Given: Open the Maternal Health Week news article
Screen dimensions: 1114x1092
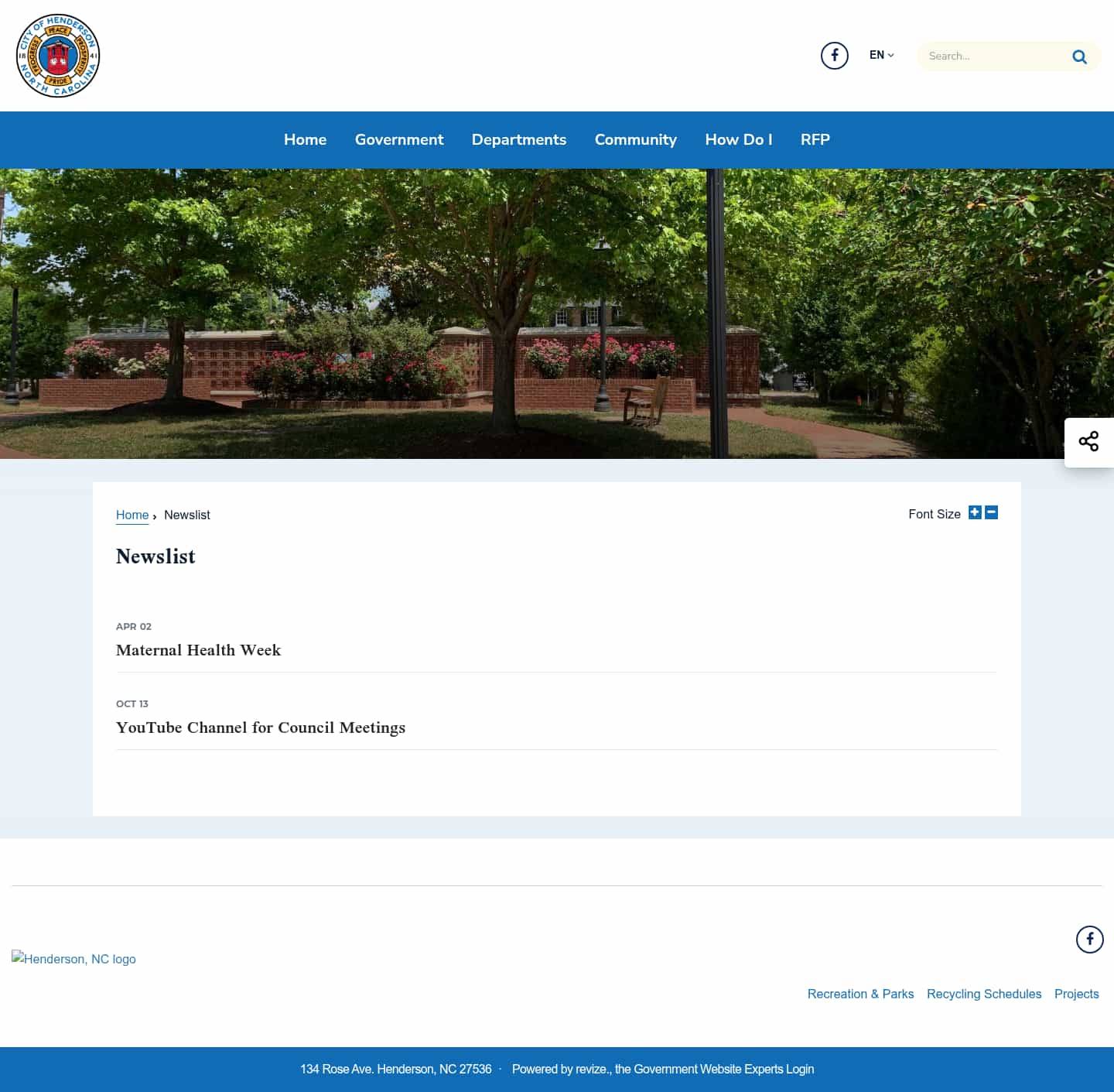Looking at the screenshot, I should point(198,650).
